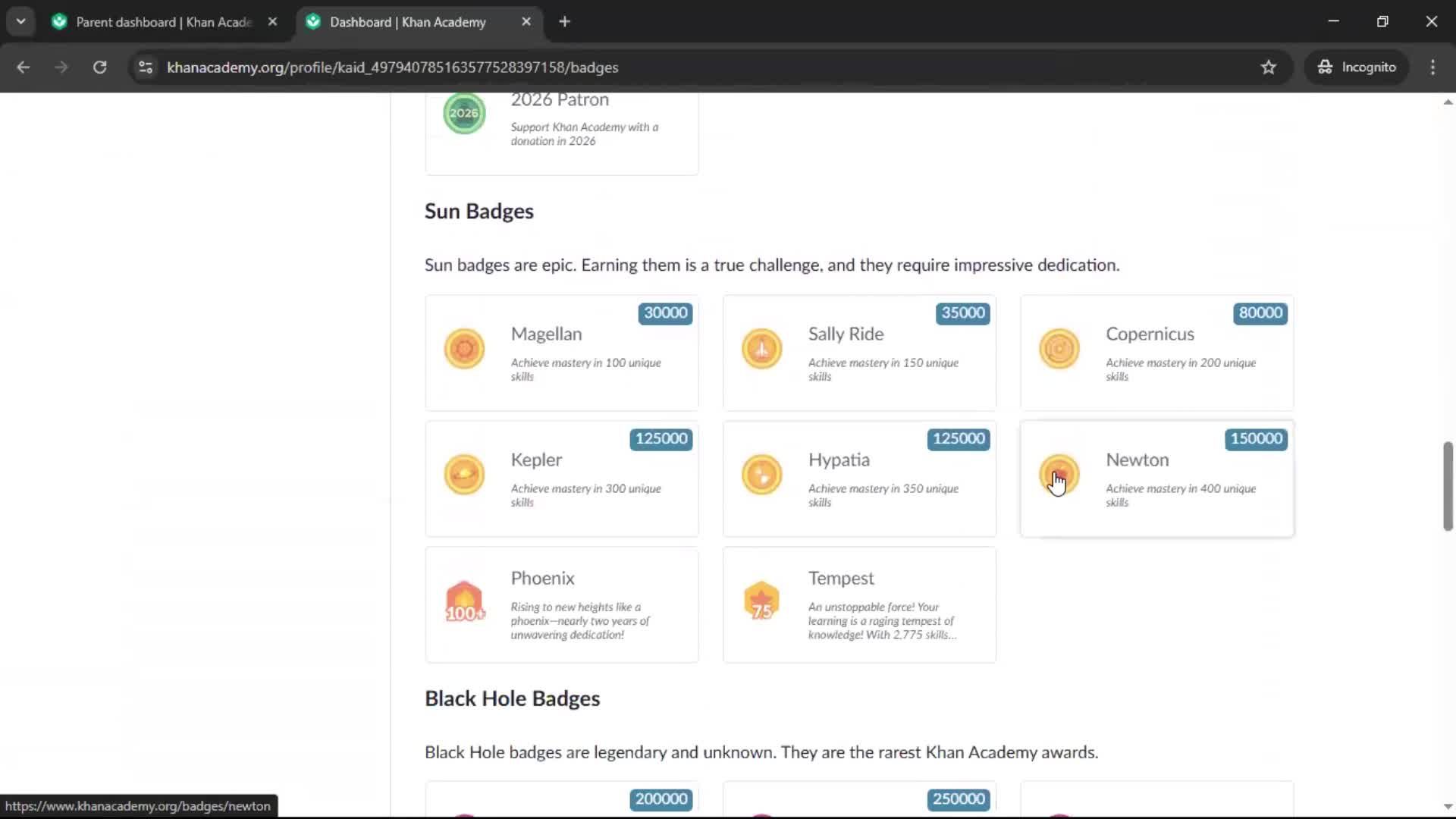Screen dimensions: 1456x819
Task: Click the Black Hole Badges heading
Action: (x=512, y=698)
